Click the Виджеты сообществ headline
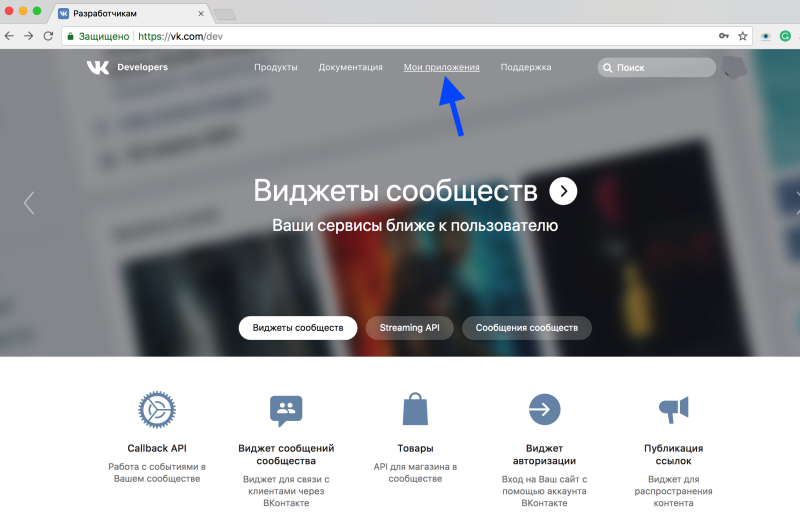 click(395, 191)
